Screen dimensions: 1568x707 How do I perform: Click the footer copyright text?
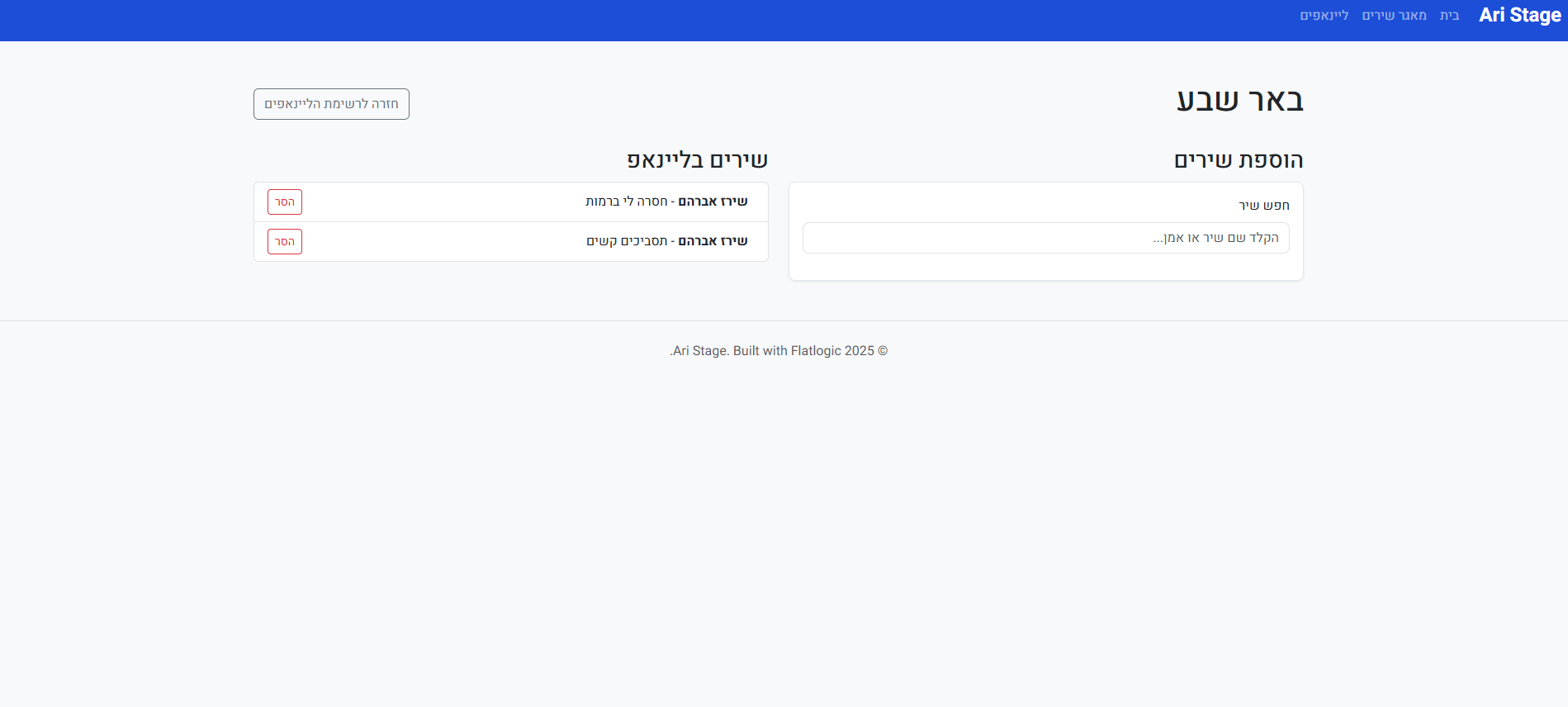tap(778, 351)
